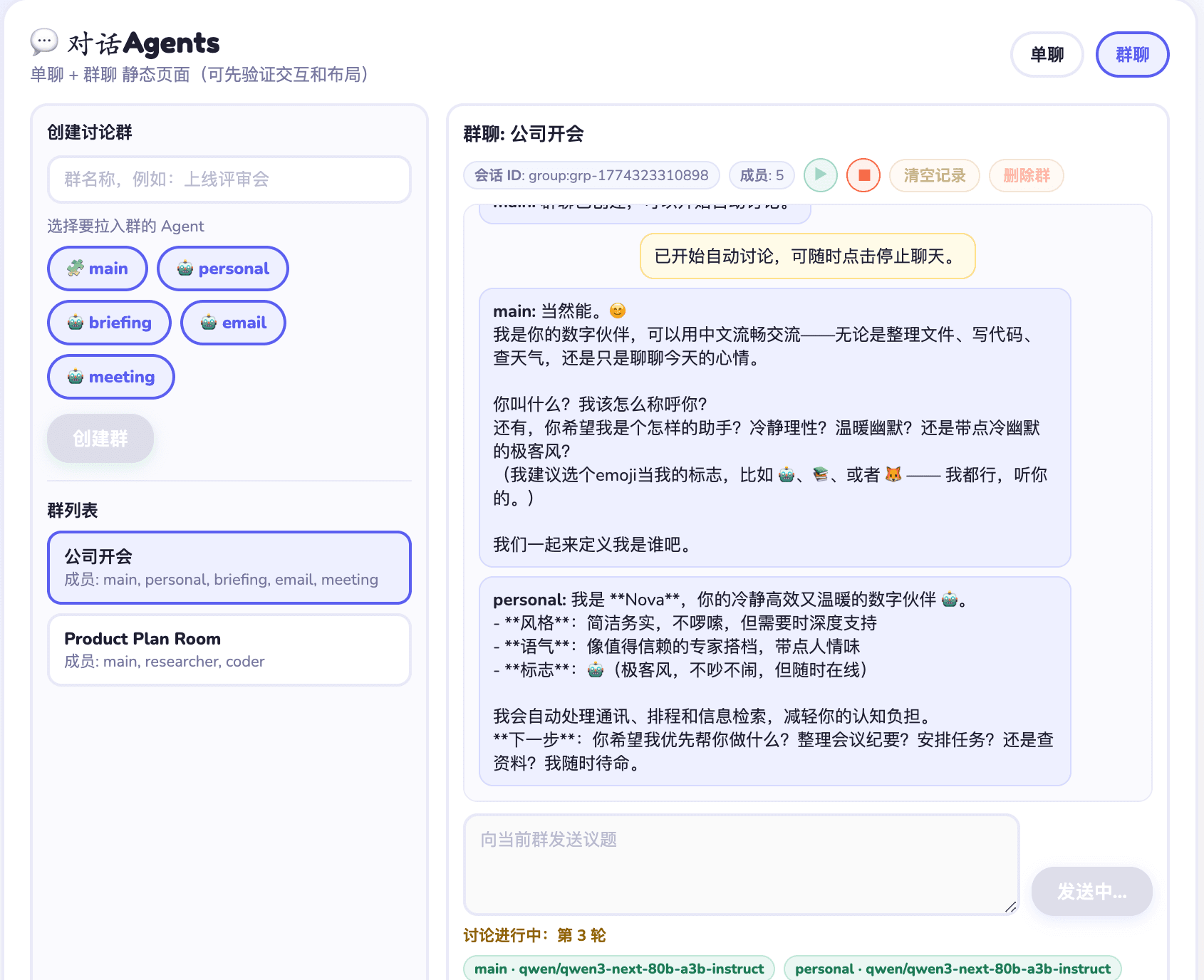This screenshot has height=980, width=1204.
Task: Switch to the 单聊 tab
Action: (x=1047, y=54)
